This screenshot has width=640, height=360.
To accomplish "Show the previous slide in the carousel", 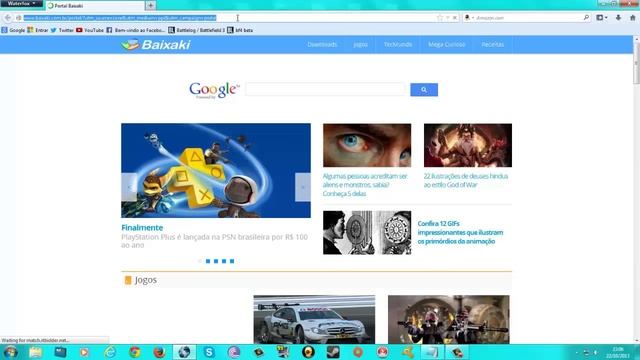I will (x=129, y=187).
